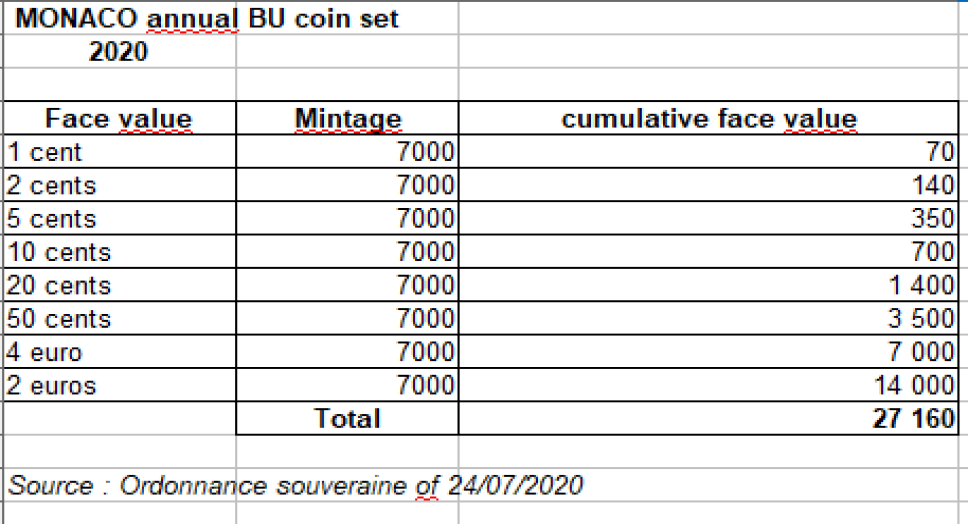Click the '20 cents' face value cell

(119, 285)
